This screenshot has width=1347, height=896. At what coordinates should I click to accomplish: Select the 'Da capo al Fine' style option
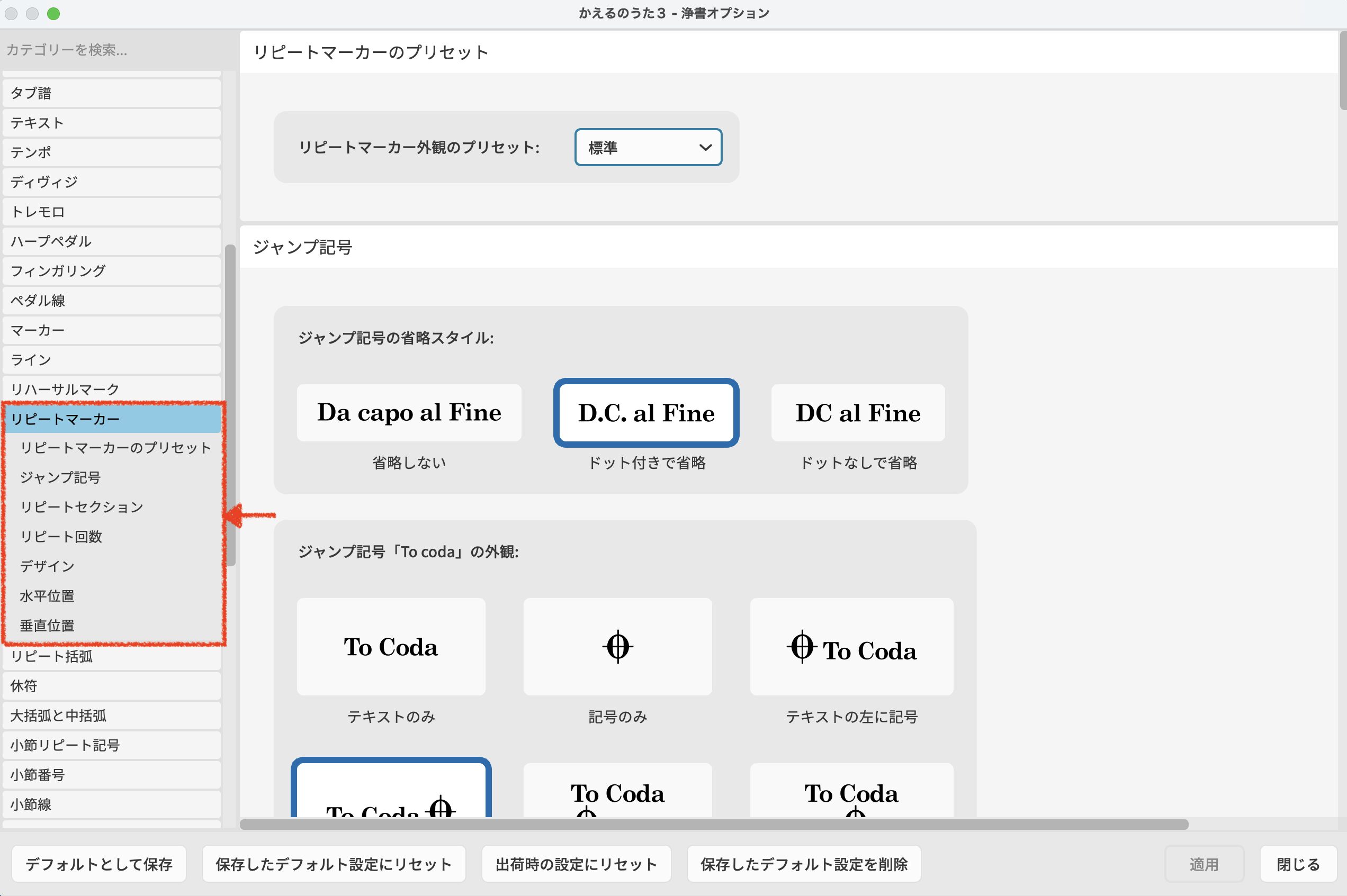tap(409, 413)
